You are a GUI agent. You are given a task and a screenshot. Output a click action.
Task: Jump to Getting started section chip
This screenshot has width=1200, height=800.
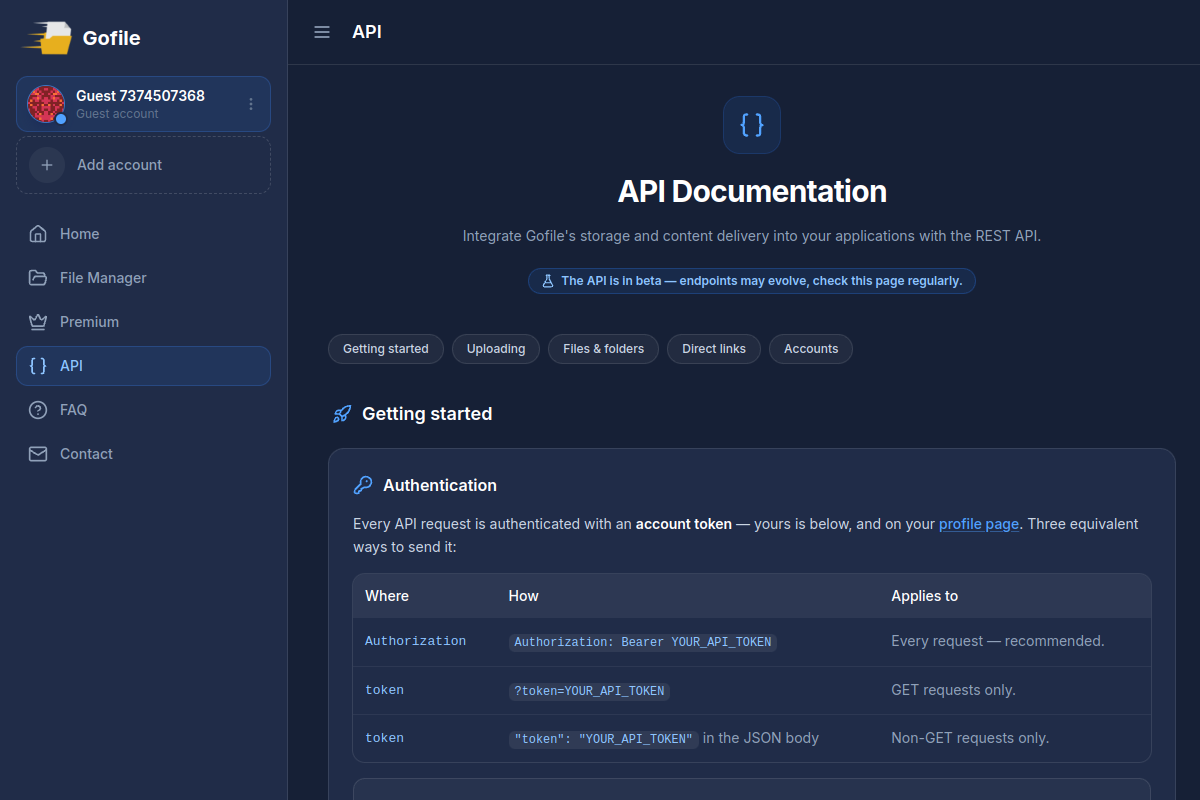(386, 349)
